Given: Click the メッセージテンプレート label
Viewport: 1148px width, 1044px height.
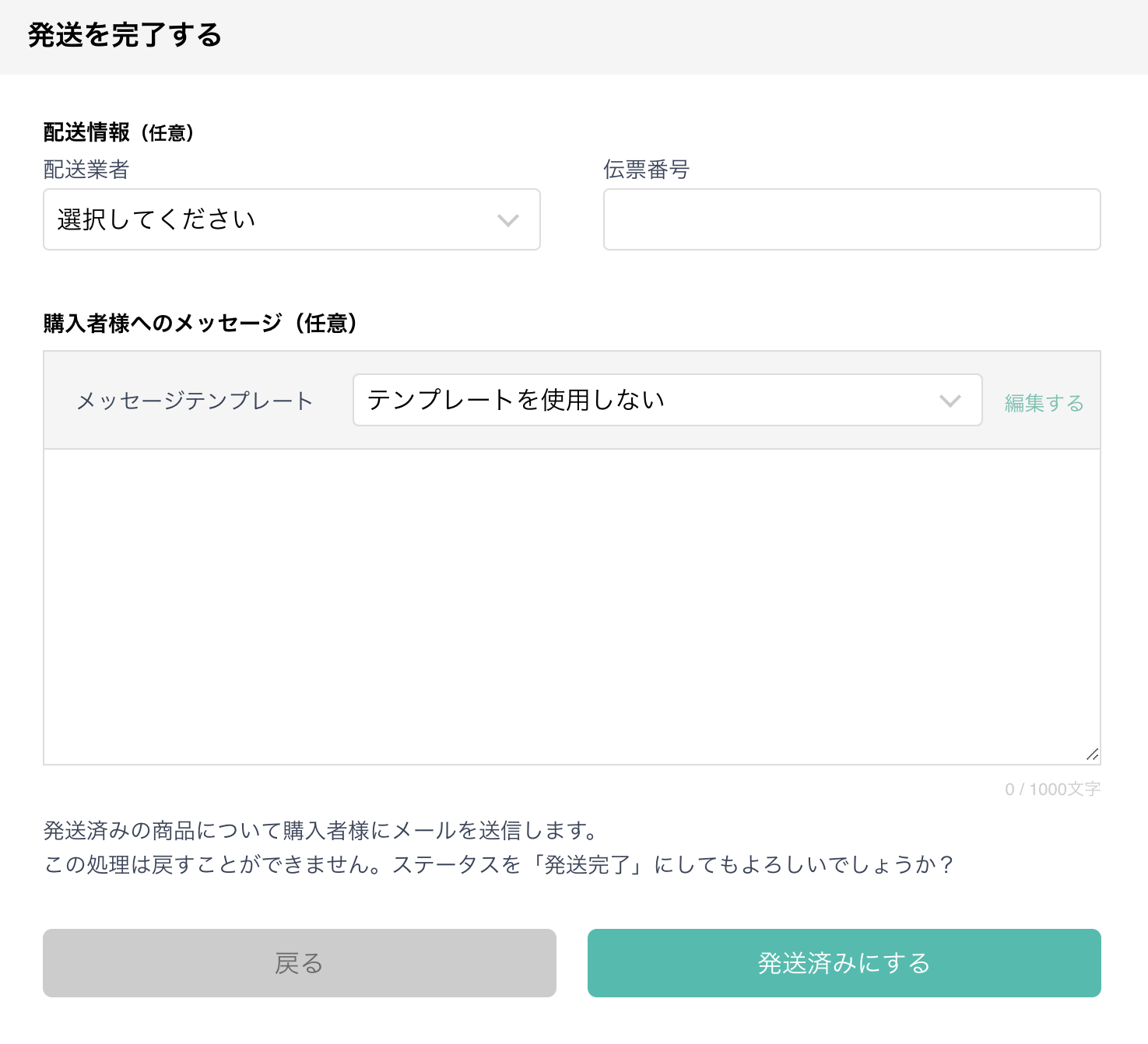Looking at the screenshot, I should [x=195, y=401].
